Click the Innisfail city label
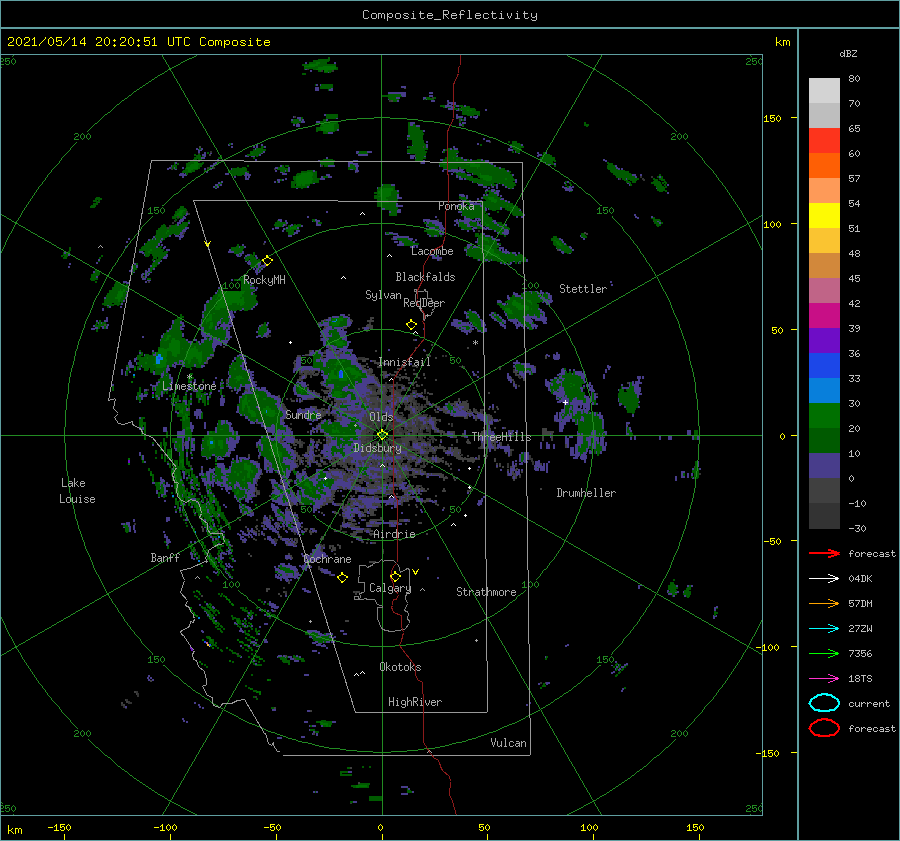Screen dimensions: 900x841 (x=404, y=362)
